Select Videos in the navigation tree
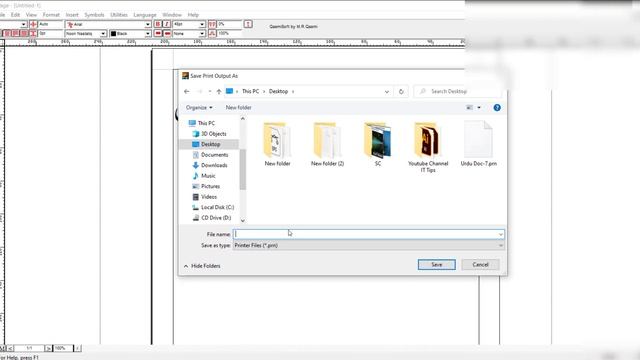 (204, 197)
